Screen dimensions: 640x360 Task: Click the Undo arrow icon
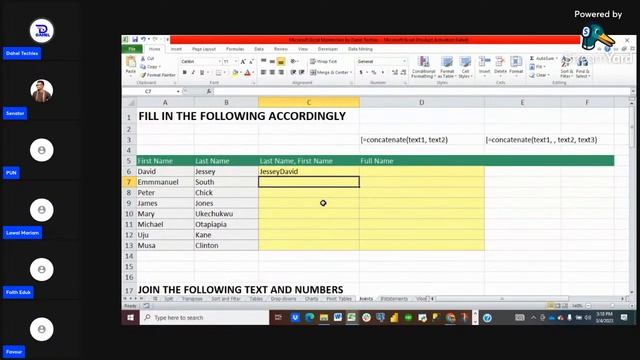(143, 39)
